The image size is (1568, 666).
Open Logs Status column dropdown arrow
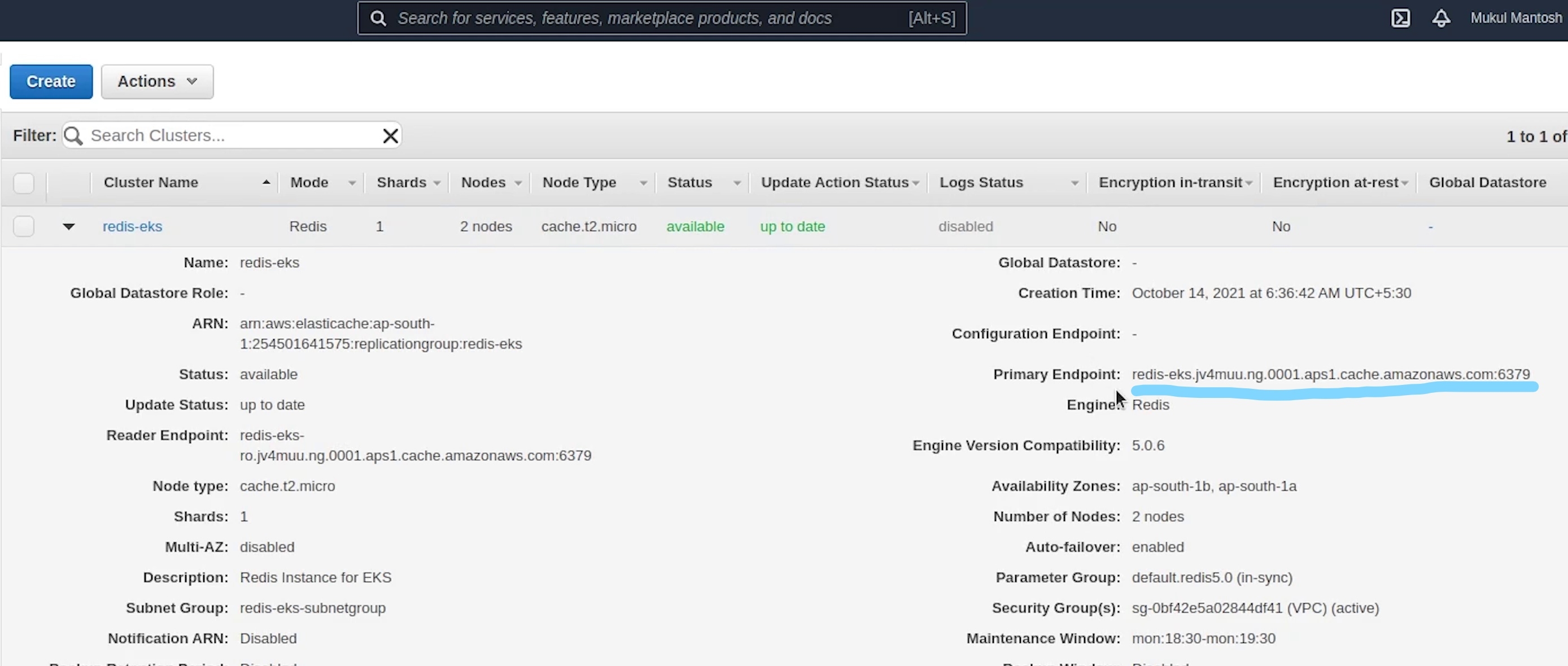[1075, 183]
